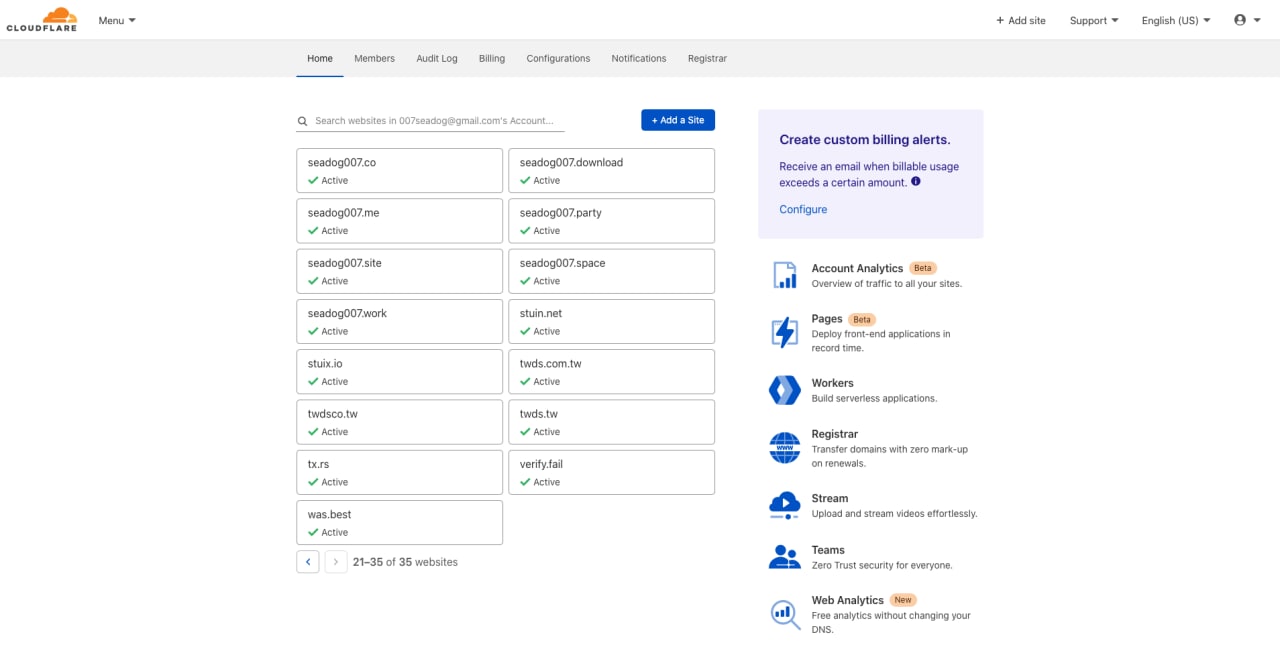Open the Stream cloud play icon

785,505
